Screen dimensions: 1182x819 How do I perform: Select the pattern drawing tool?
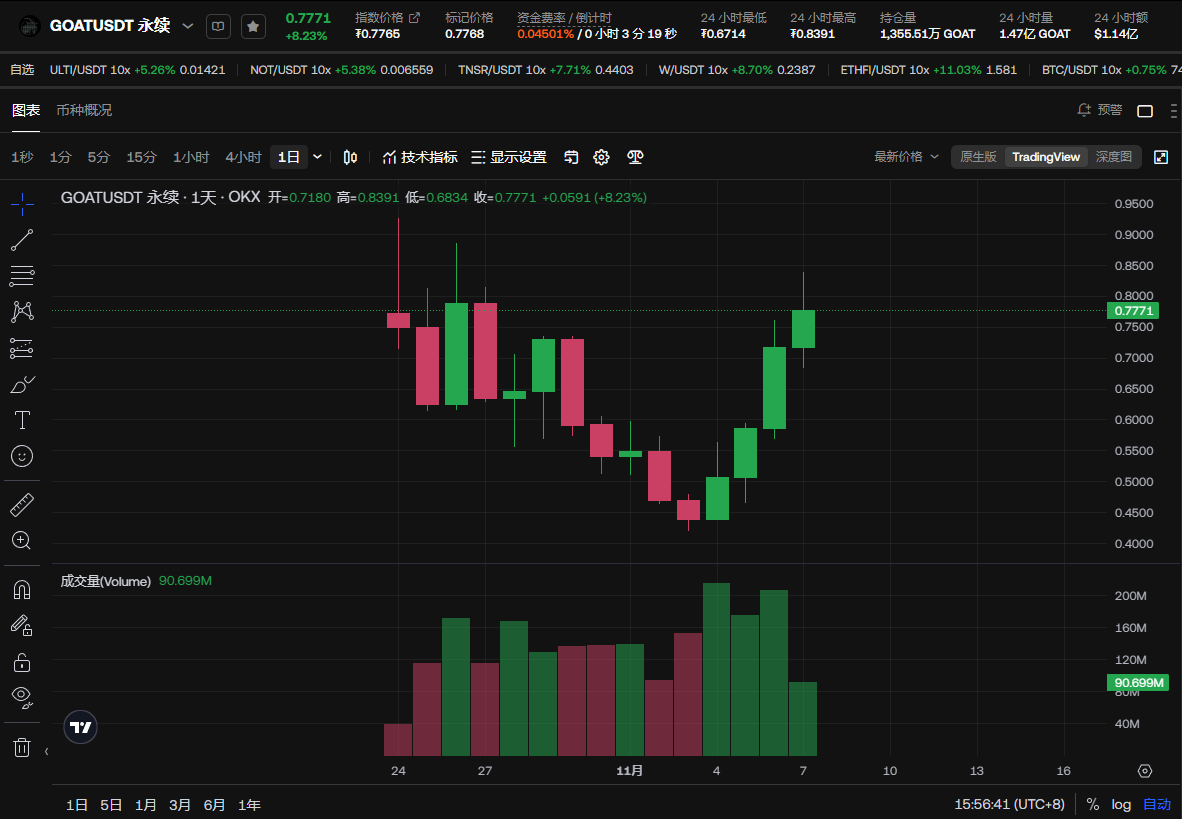click(22, 311)
